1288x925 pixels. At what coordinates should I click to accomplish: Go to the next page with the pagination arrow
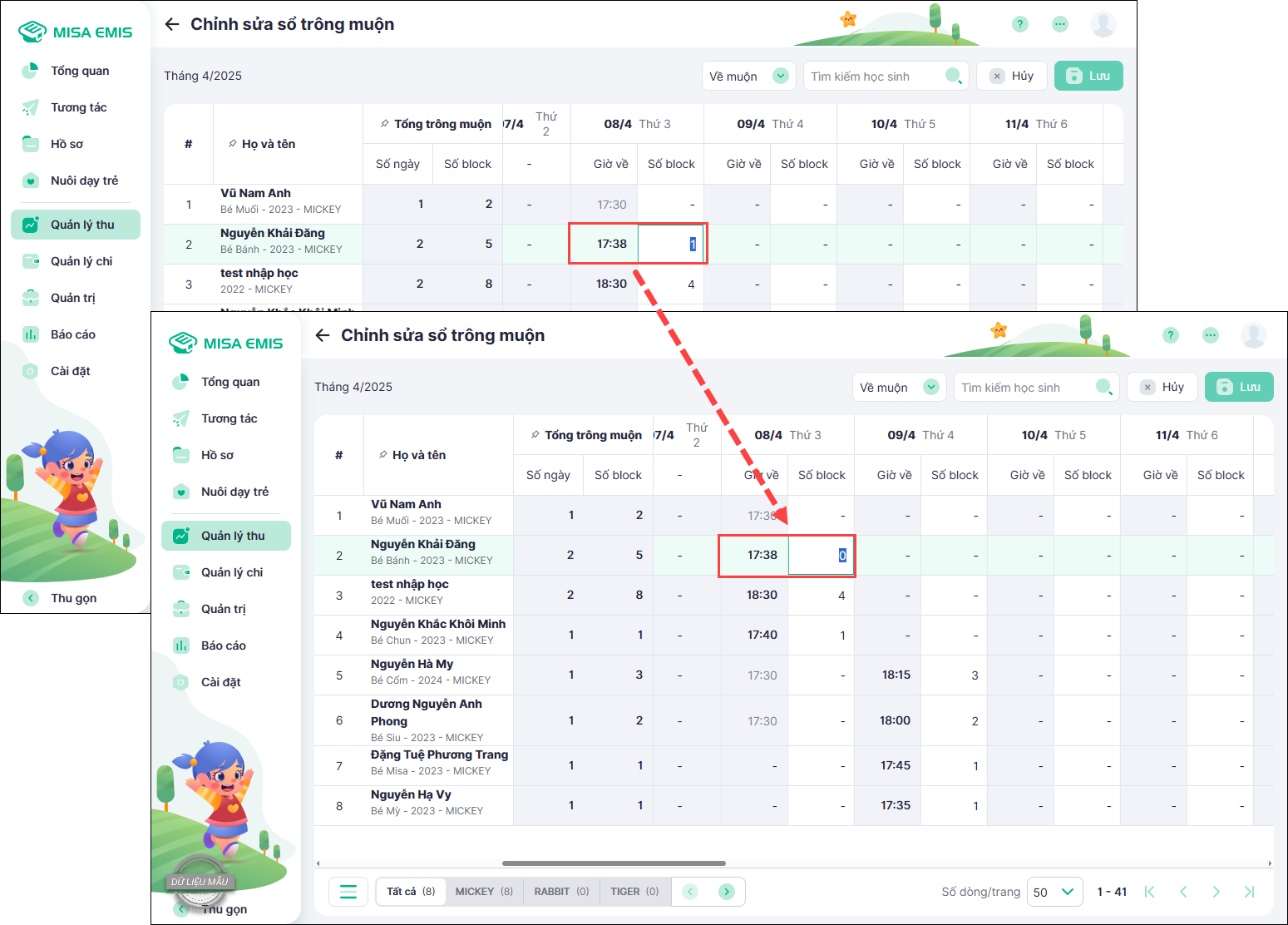click(x=1216, y=892)
